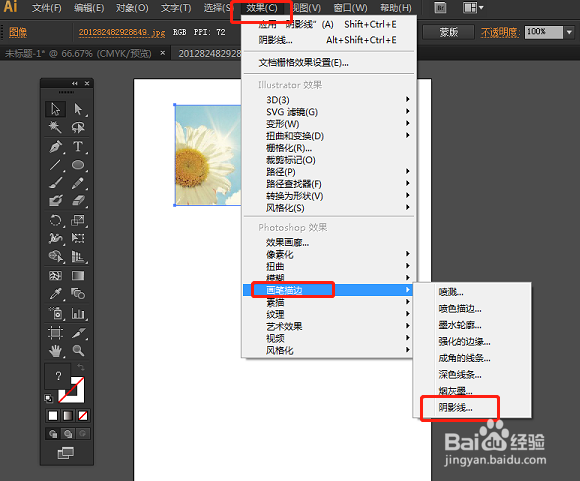Select the Magic Wand tool

tap(55, 128)
